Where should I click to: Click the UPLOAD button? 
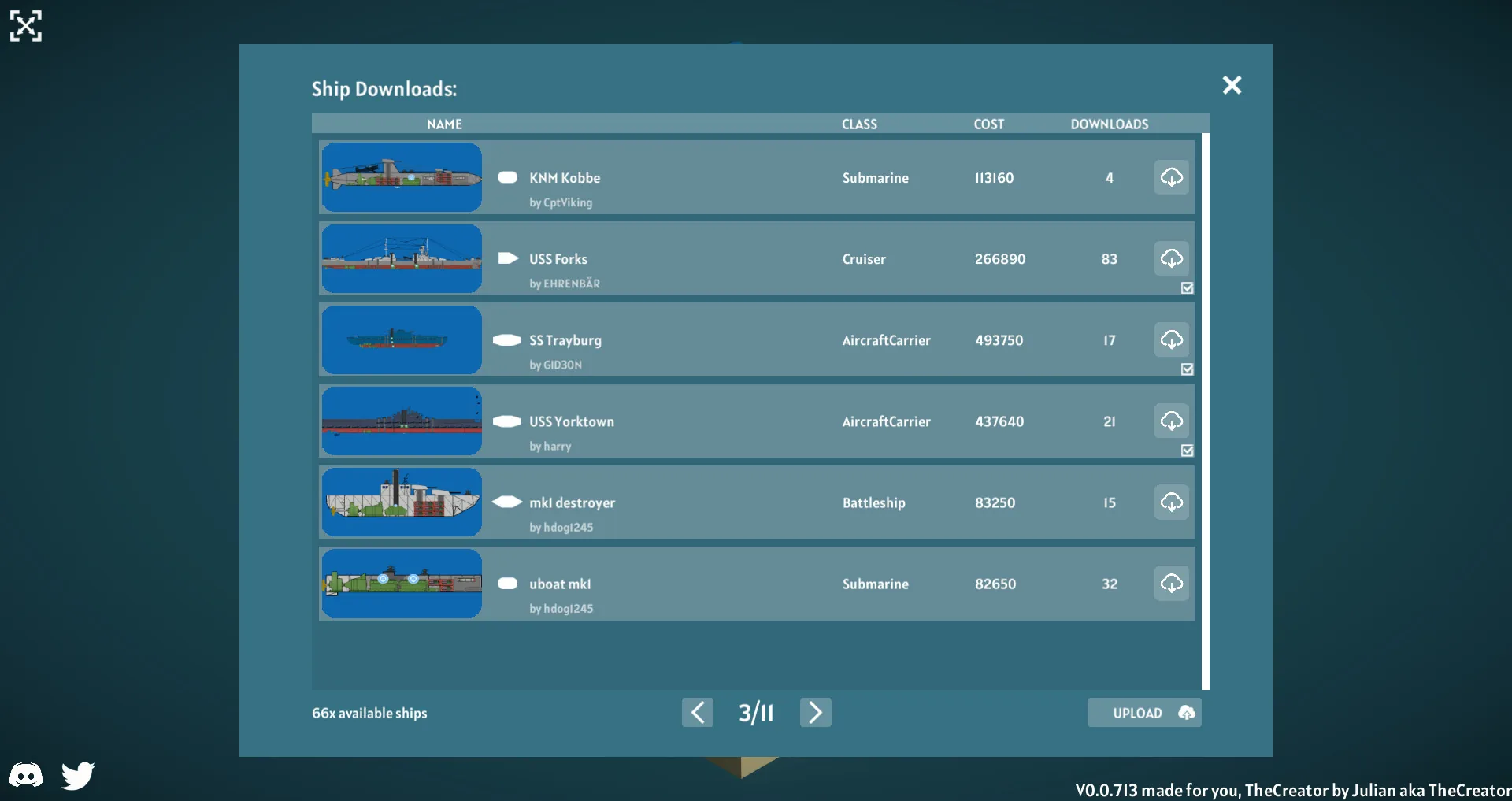coord(1144,713)
